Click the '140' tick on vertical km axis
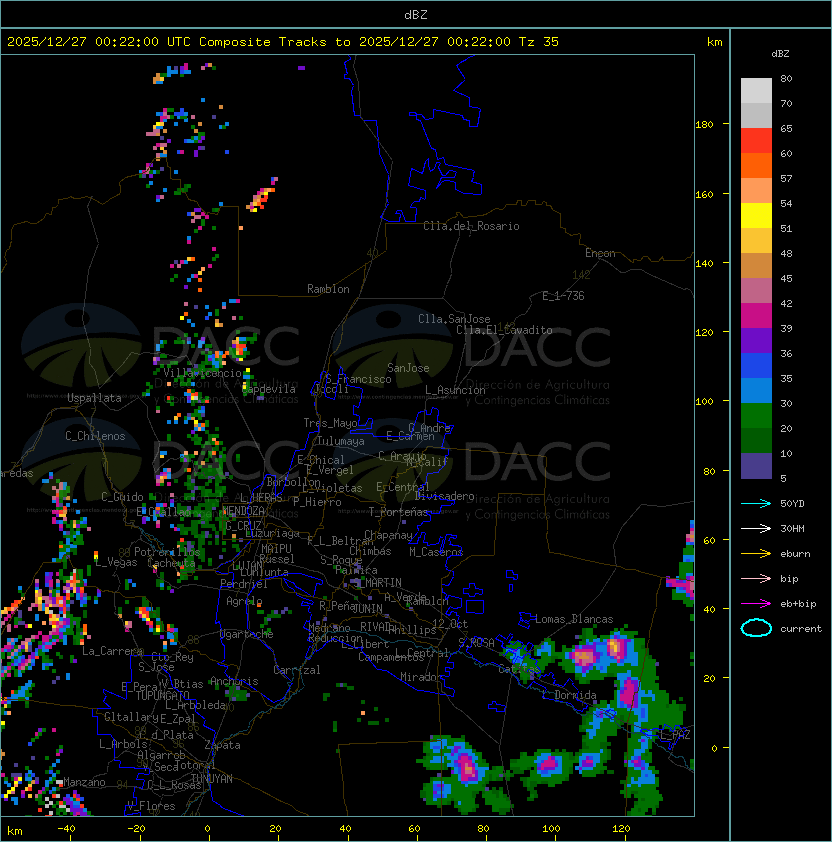Image resolution: width=832 pixels, height=842 pixels. click(x=704, y=264)
